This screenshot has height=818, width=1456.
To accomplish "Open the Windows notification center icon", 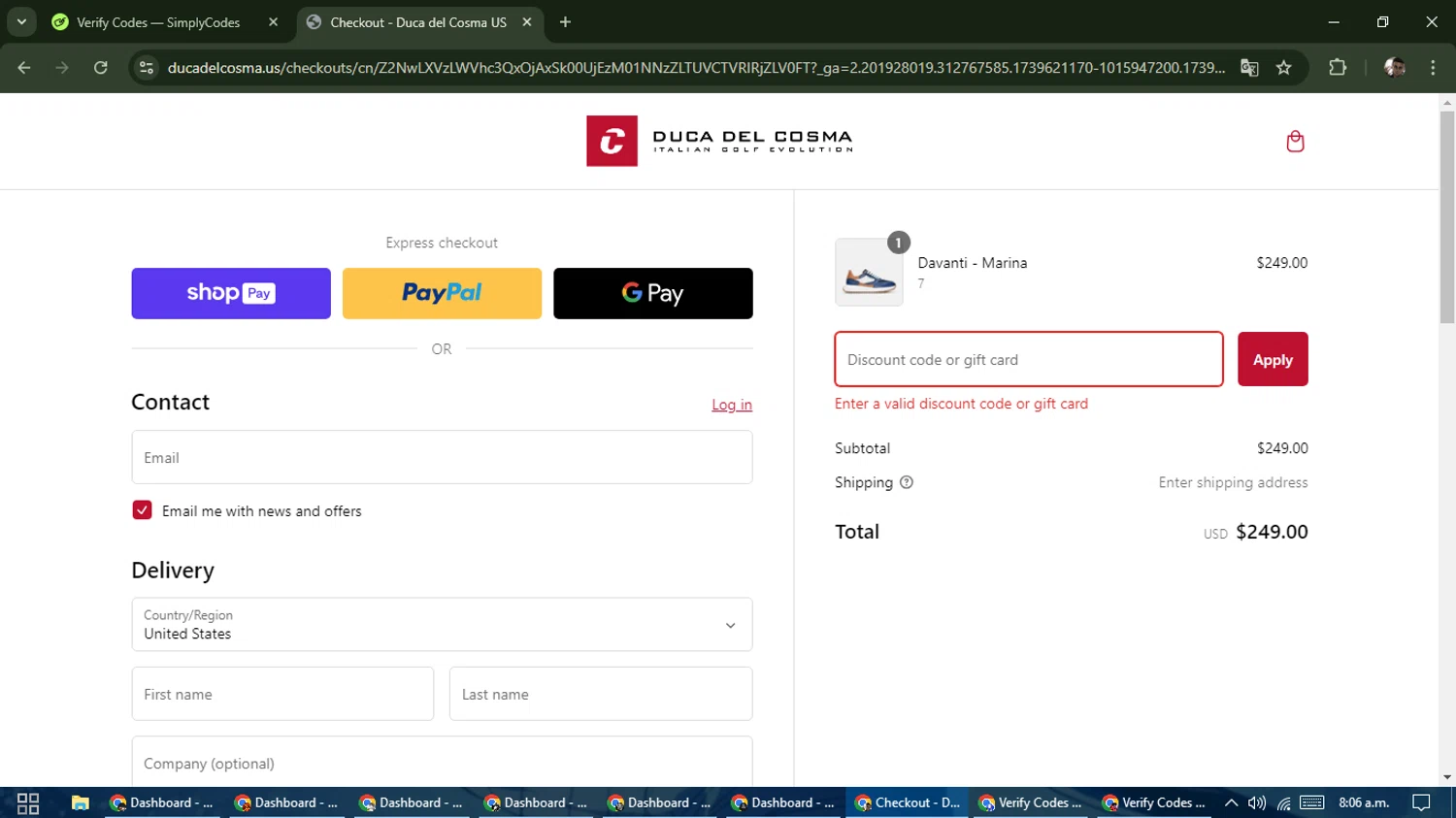I will [x=1422, y=802].
